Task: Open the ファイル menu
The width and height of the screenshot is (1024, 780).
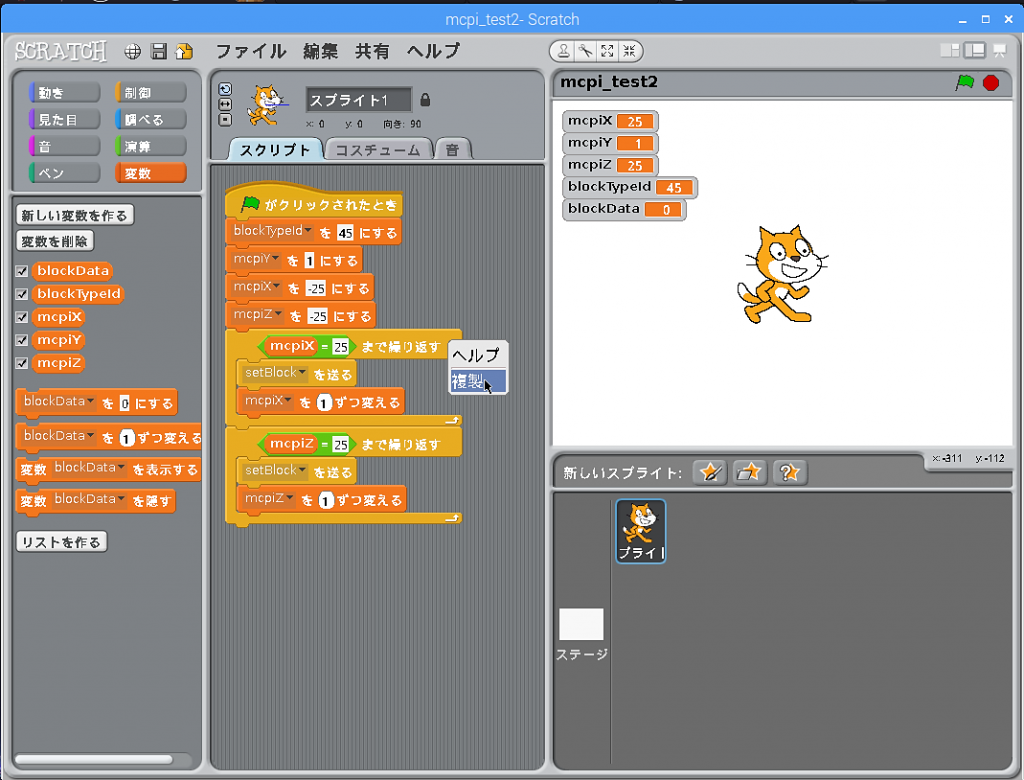Action: [x=251, y=51]
